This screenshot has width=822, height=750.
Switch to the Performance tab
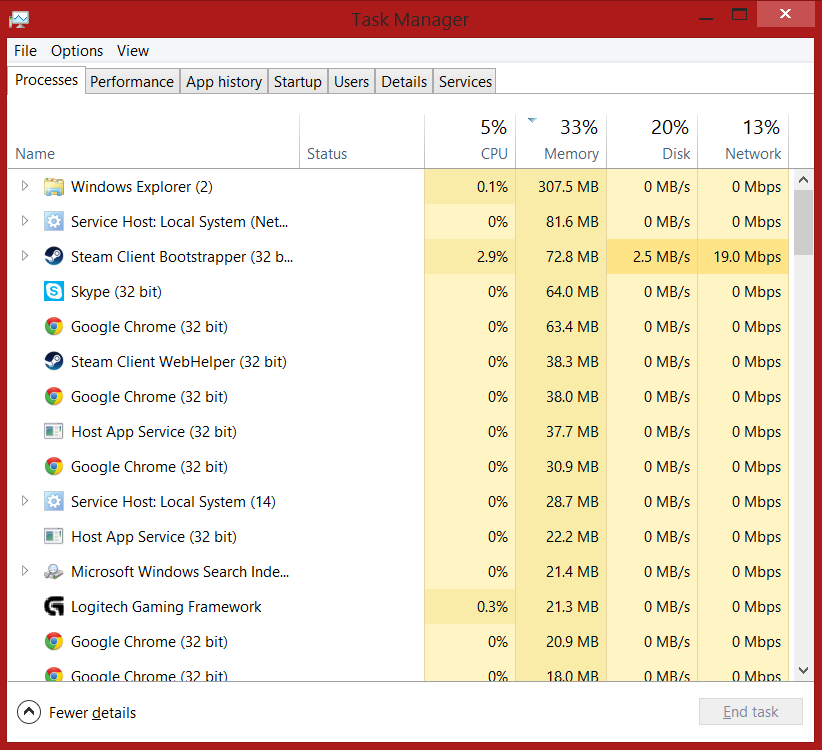pos(132,82)
